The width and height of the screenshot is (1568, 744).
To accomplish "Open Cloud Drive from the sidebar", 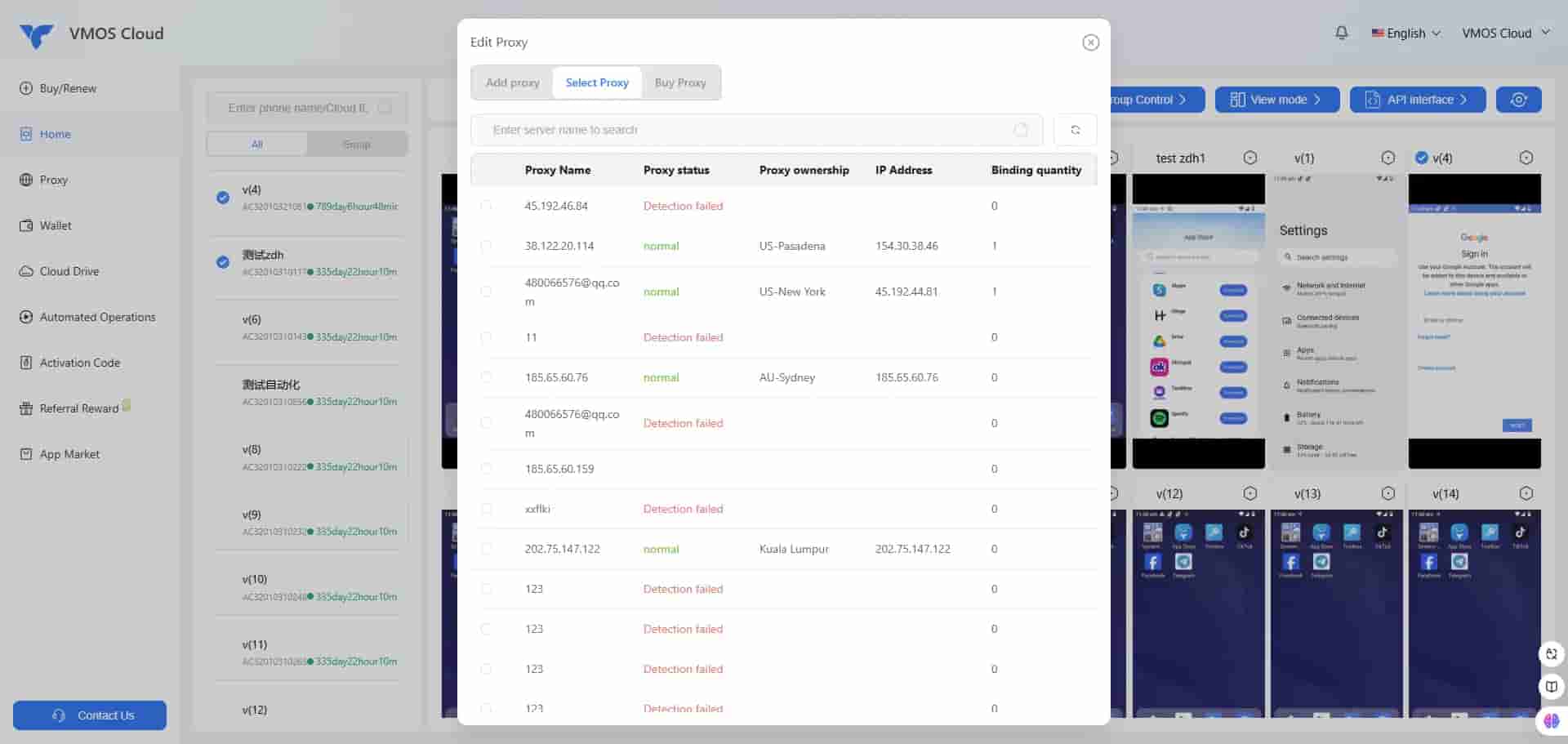I will click(69, 271).
